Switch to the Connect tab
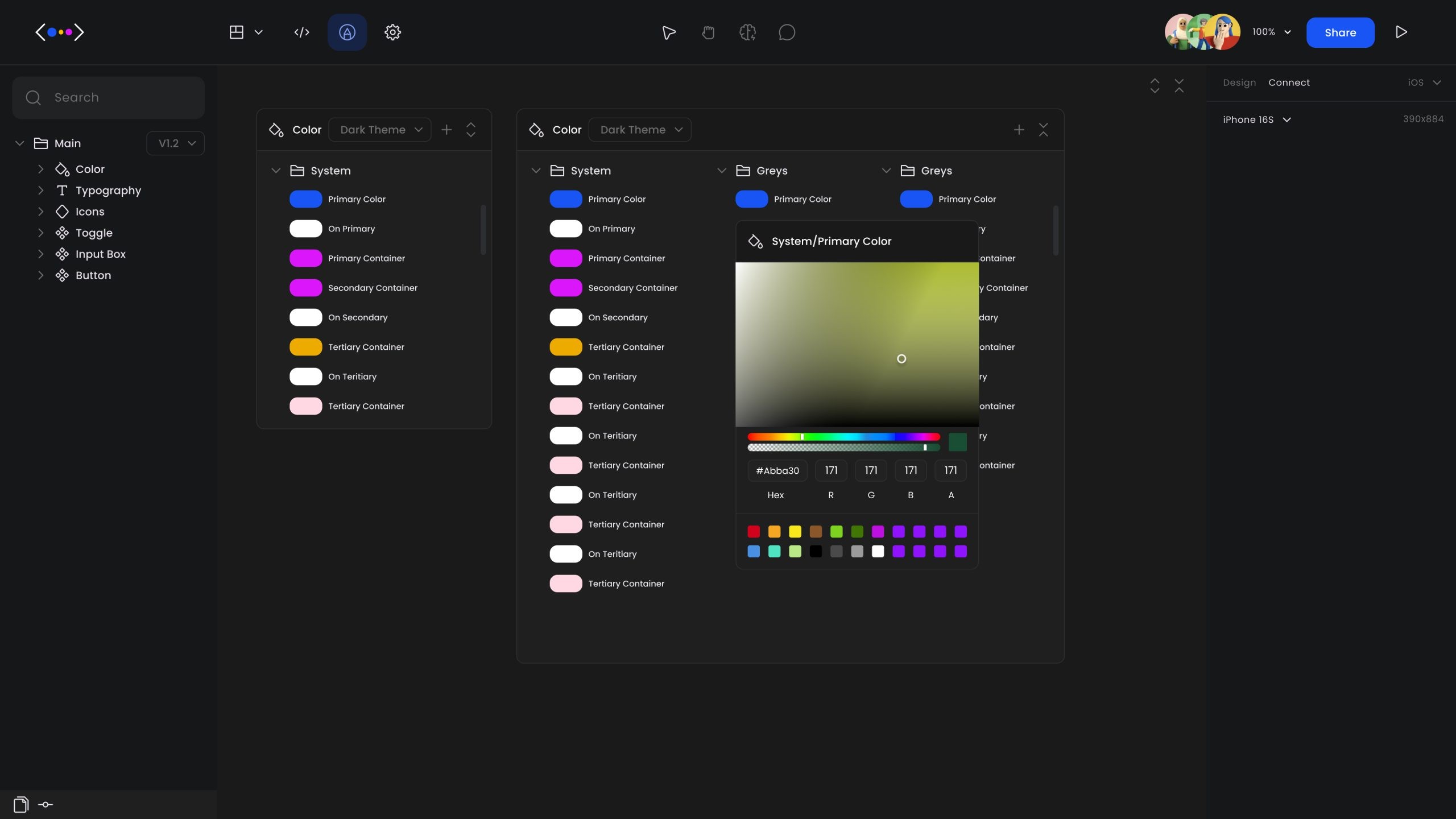Image resolution: width=1456 pixels, height=819 pixels. pyautogui.click(x=1289, y=82)
